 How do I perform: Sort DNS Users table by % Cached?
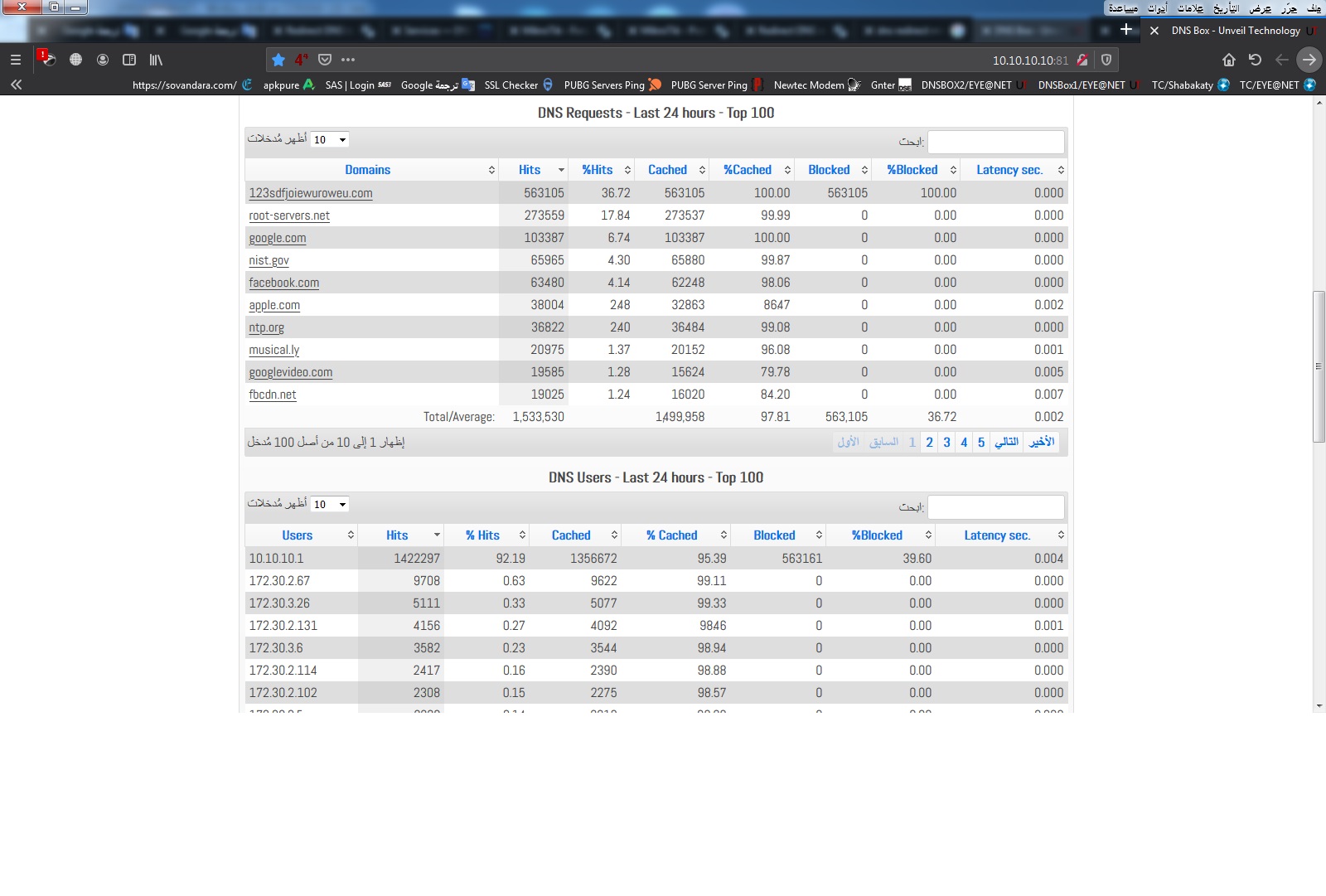(677, 535)
